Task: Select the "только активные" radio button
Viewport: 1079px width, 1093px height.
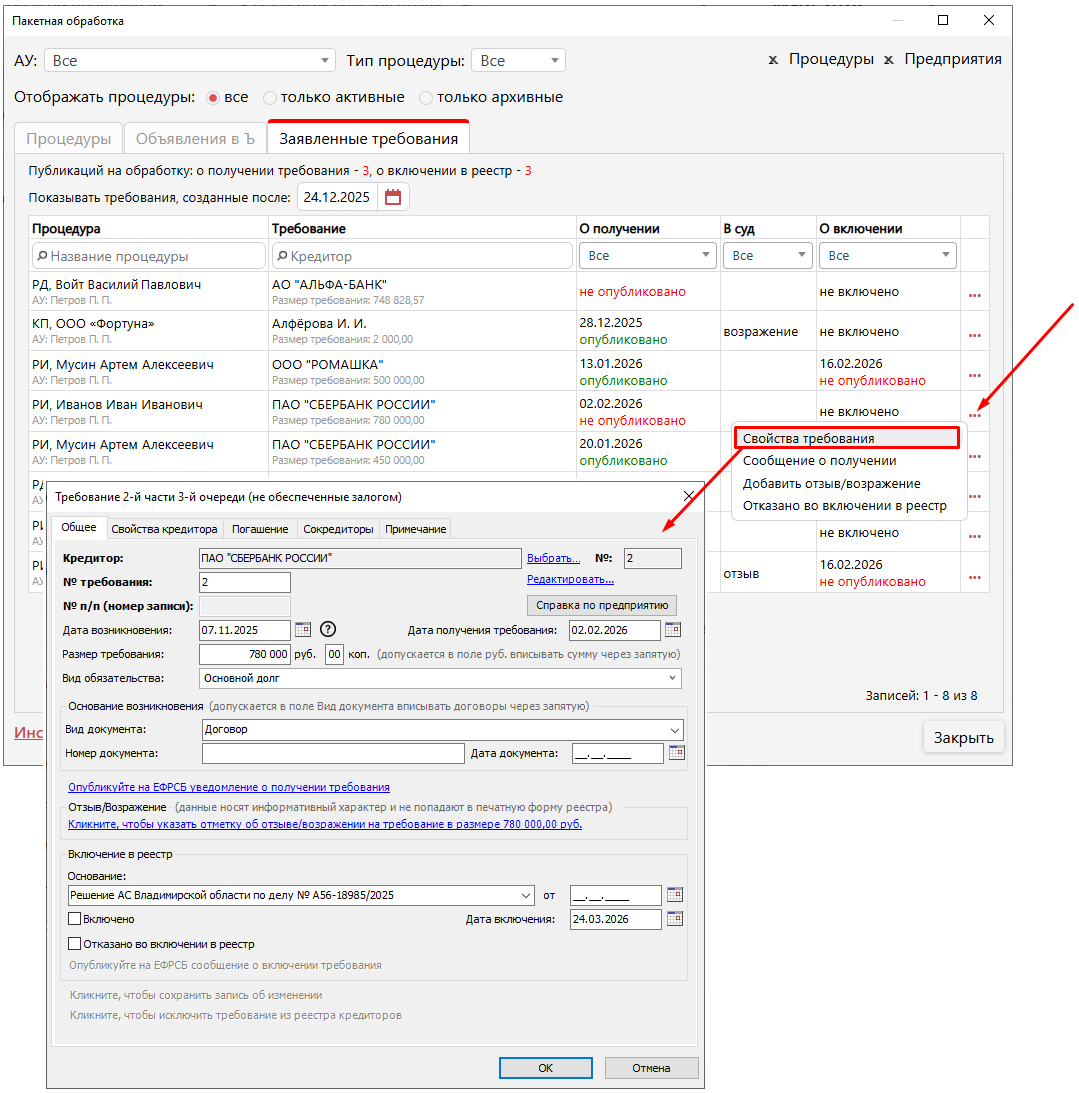Action: (270, 98)
